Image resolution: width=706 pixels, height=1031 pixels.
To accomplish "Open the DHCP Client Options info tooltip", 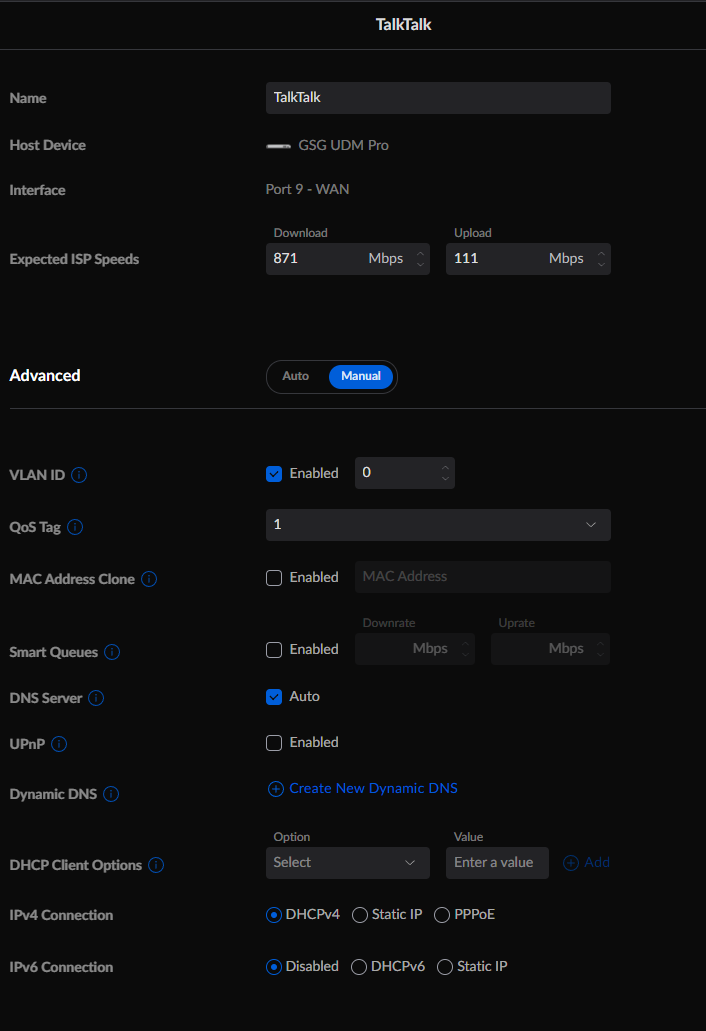I will [x=156, y=865].
